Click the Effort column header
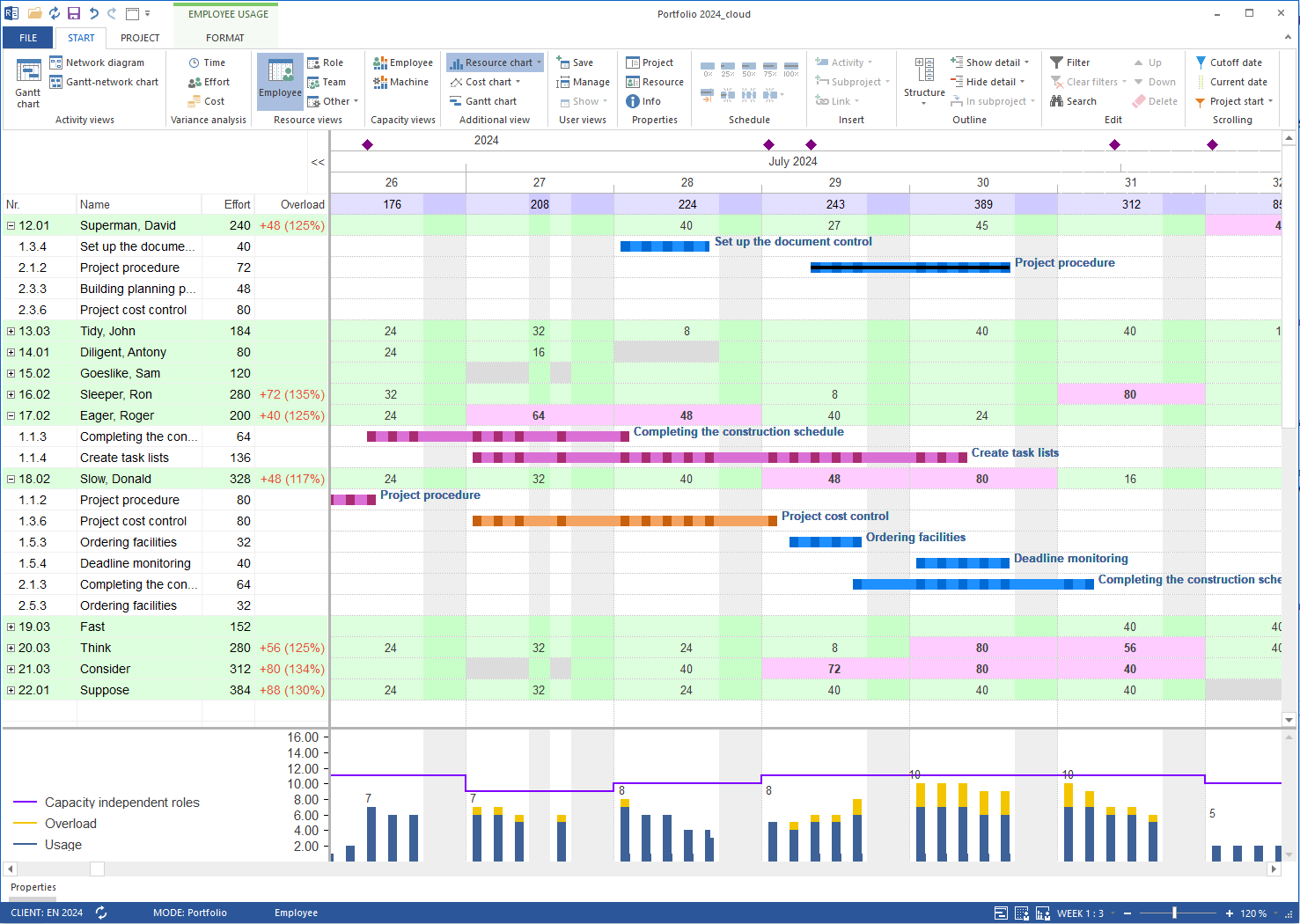Screen dimensions: 1300x924 [229, 204]
